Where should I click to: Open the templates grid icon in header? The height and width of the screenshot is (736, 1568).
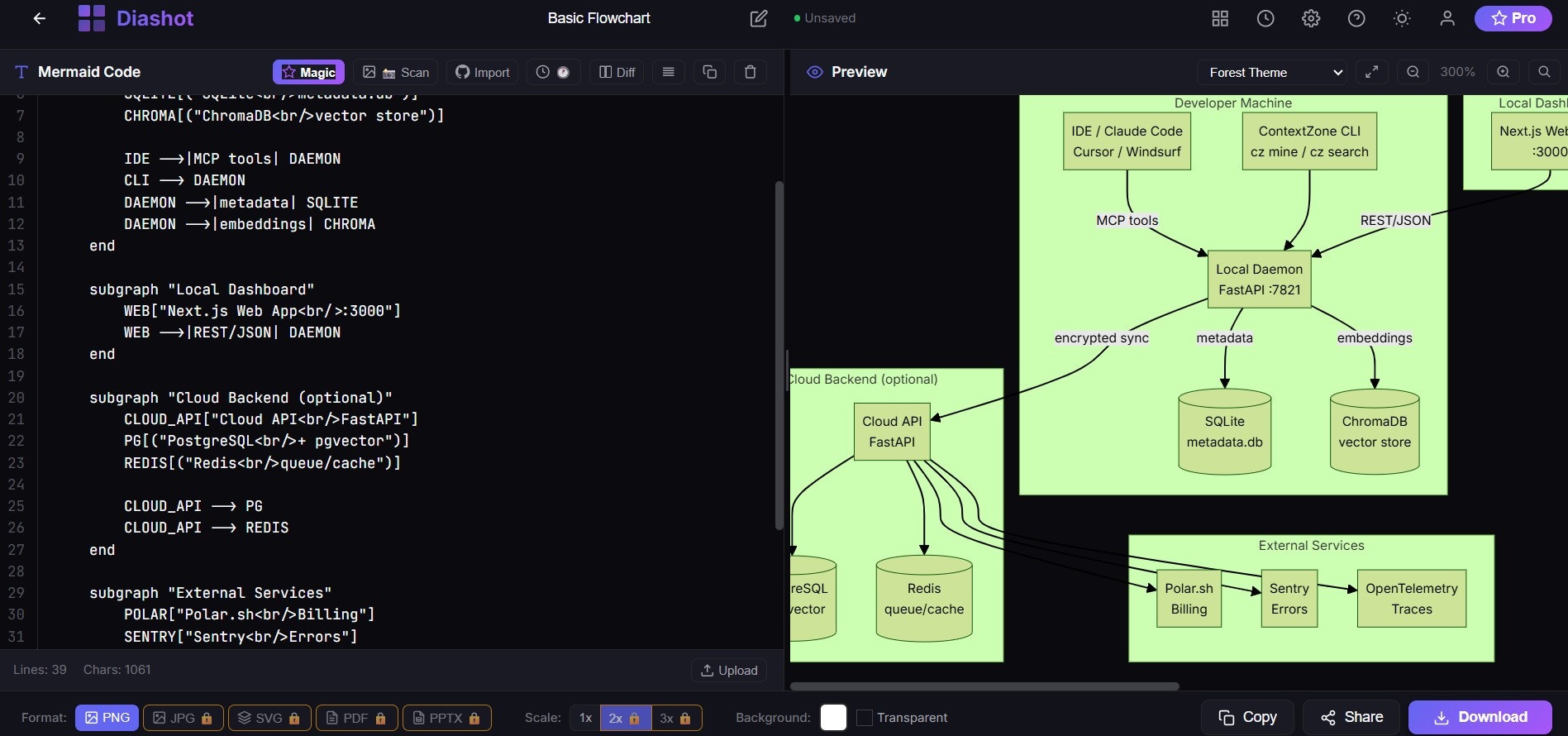(x=1220, y=18)
